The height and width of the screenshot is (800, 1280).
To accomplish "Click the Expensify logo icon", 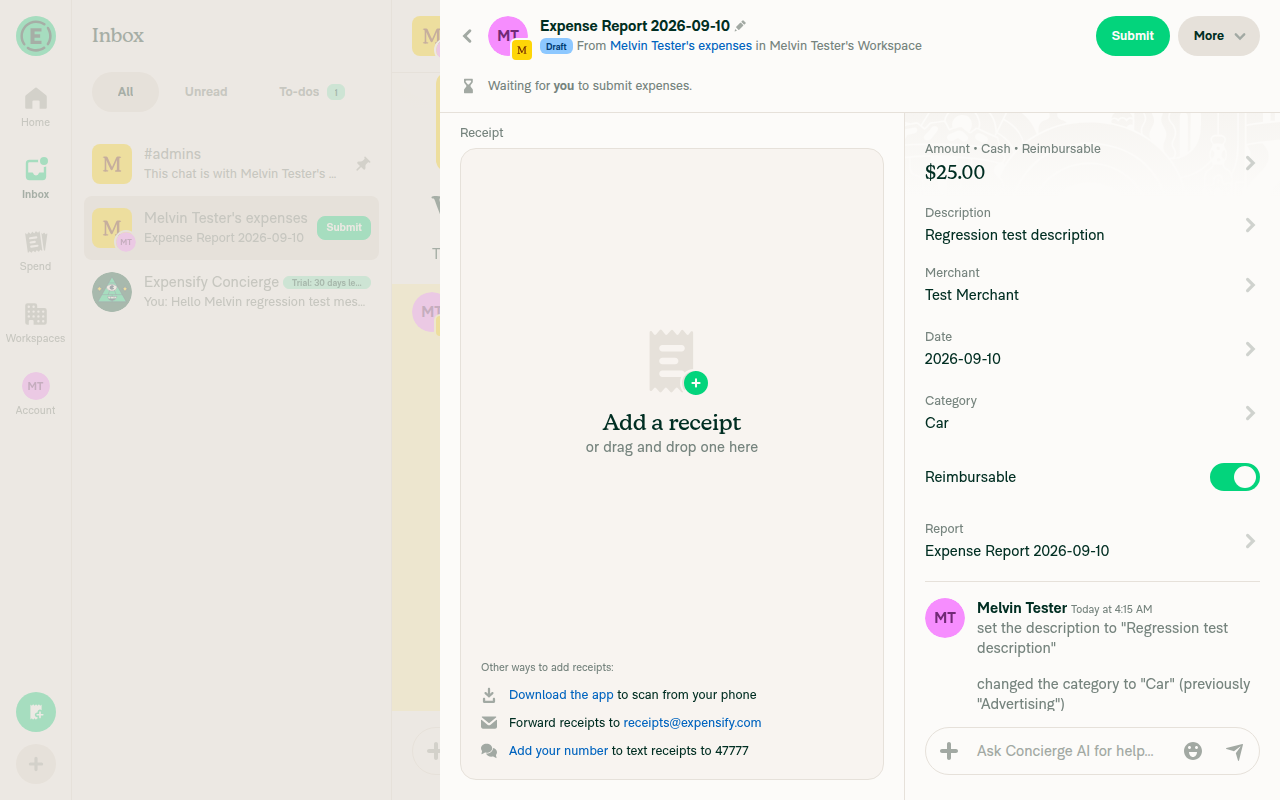I will 36,36.
